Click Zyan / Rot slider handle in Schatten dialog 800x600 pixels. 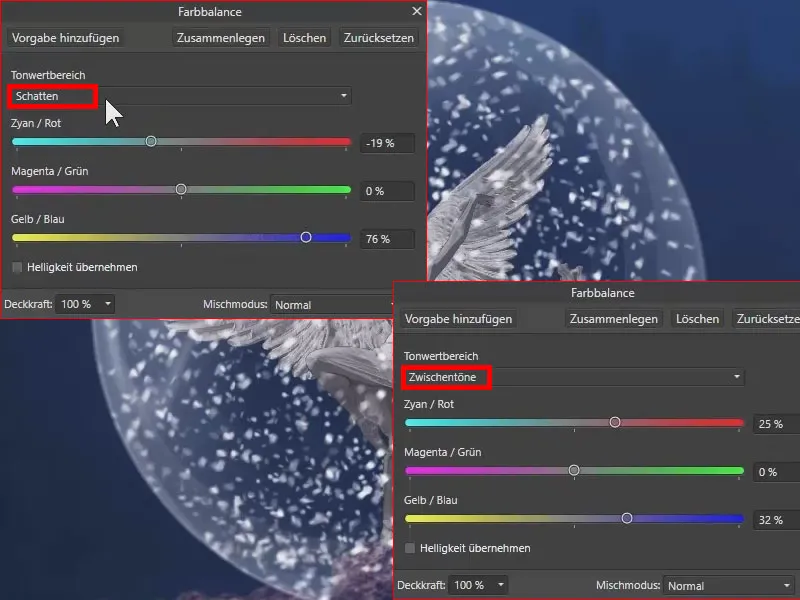coord(151,141)
